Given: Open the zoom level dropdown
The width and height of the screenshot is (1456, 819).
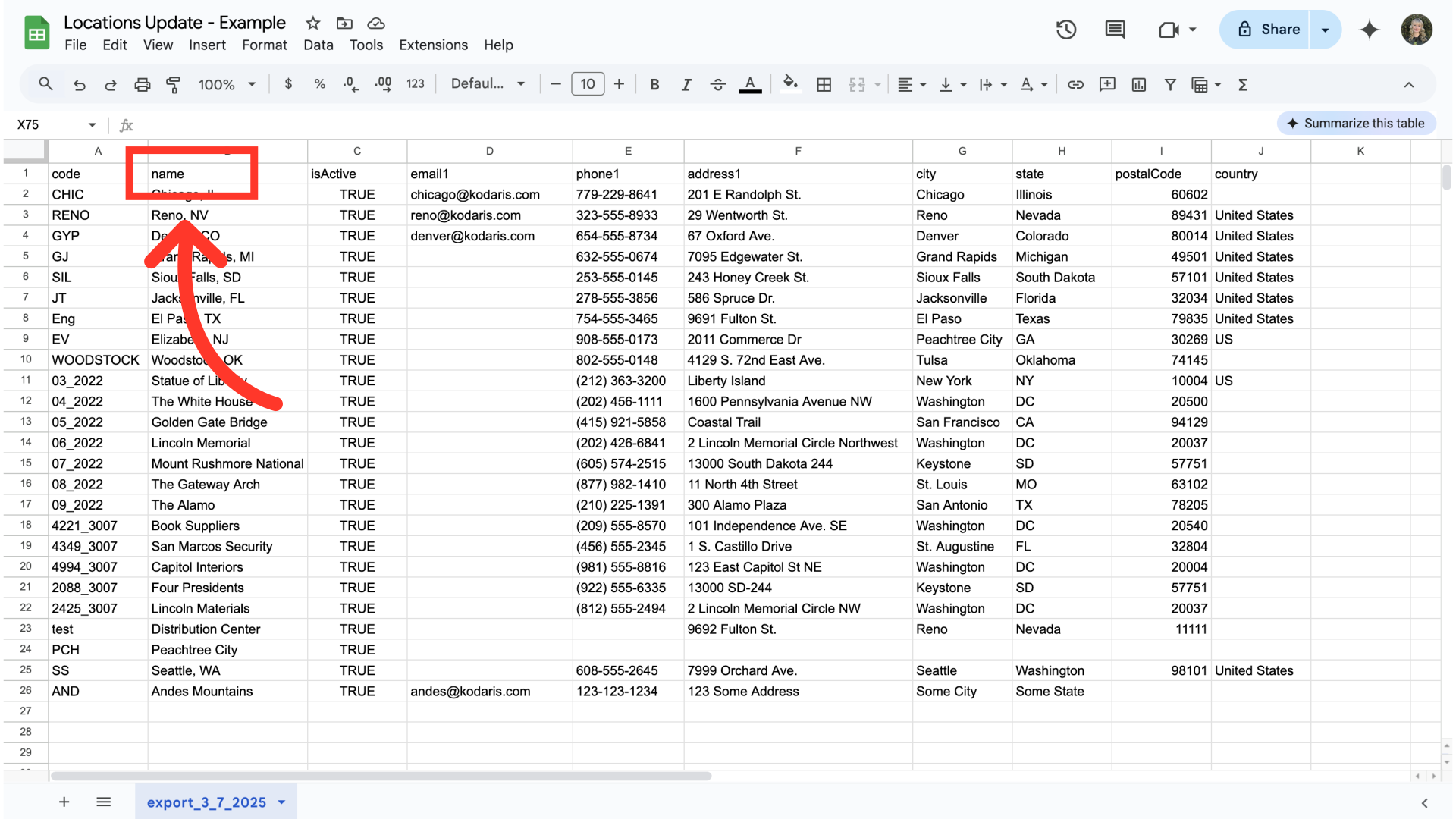Looking at the screenshot, I should (x=227, y=85).
